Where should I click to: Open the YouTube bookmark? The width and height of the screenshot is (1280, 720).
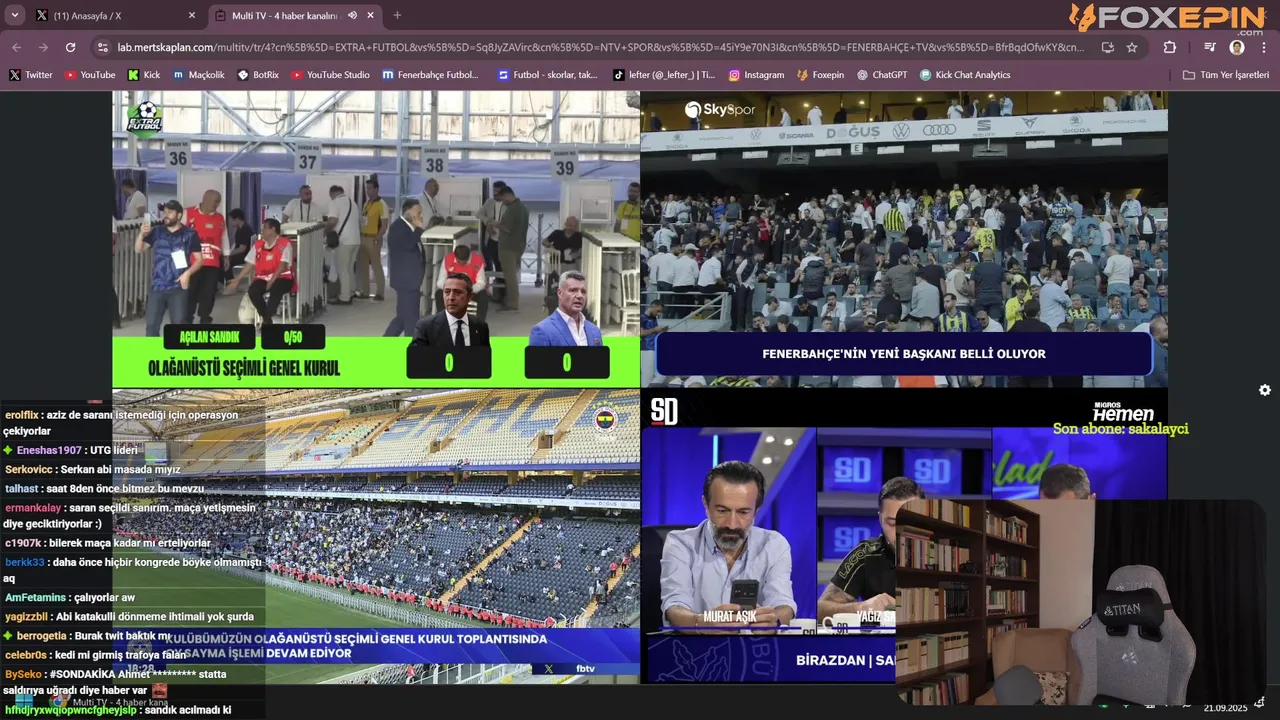tap(90, 75)
